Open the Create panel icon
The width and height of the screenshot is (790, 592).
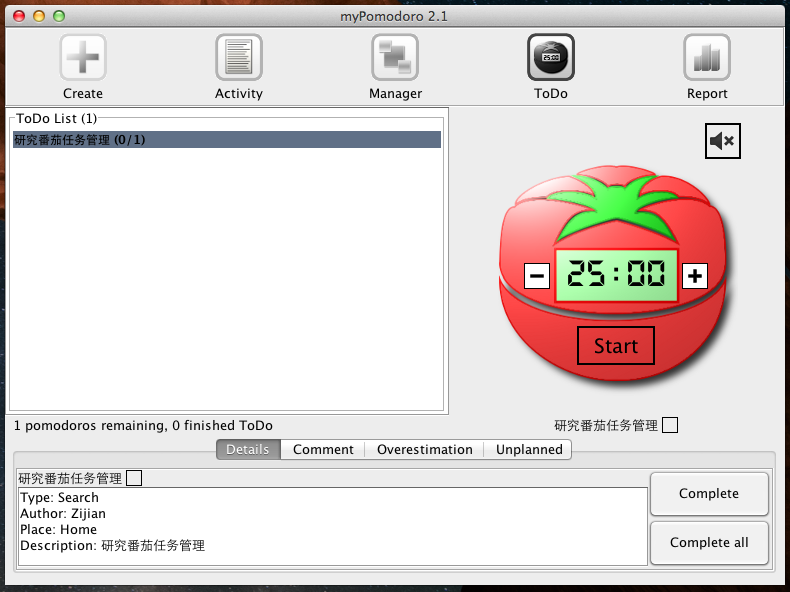point(83,58)
